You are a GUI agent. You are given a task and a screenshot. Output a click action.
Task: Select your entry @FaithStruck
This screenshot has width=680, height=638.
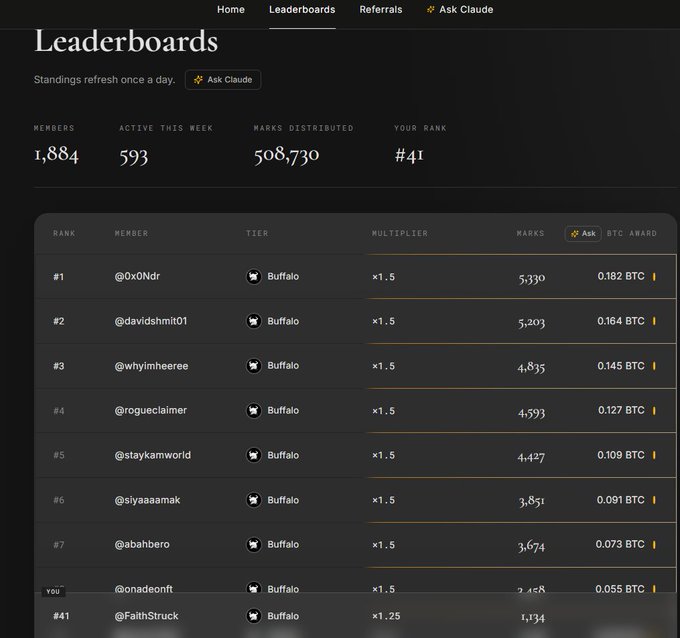(x=147, y=616)
